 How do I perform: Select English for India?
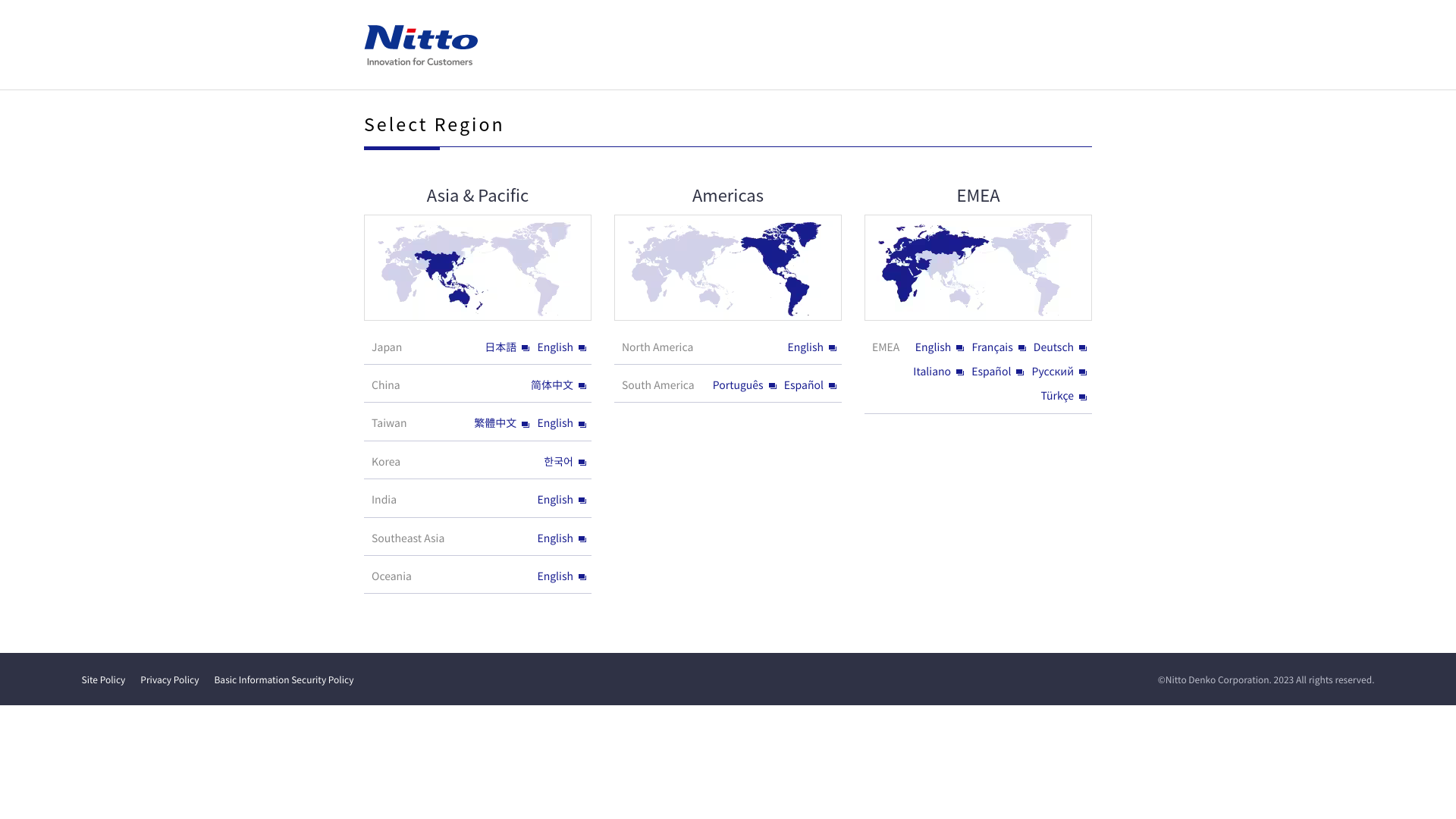[555, 500]
